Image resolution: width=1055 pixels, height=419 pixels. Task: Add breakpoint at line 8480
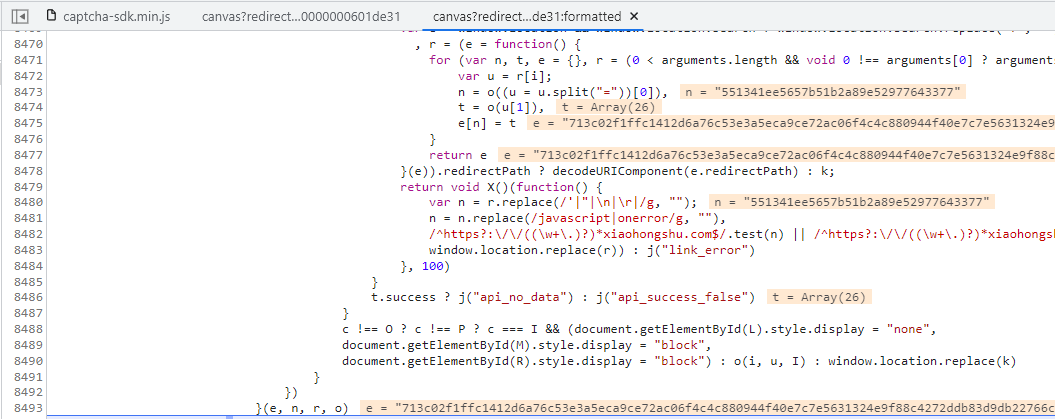pyautogui.click(x=29, y=202)
